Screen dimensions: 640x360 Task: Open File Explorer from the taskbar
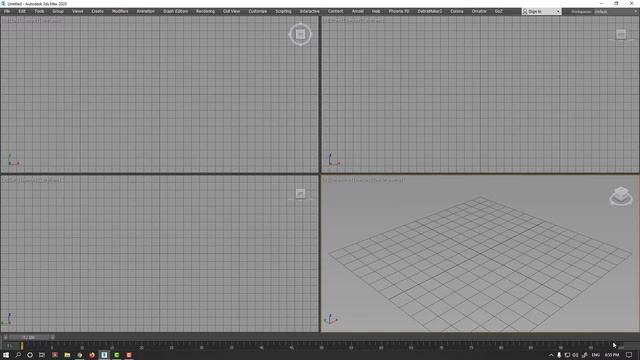(67, 355)
